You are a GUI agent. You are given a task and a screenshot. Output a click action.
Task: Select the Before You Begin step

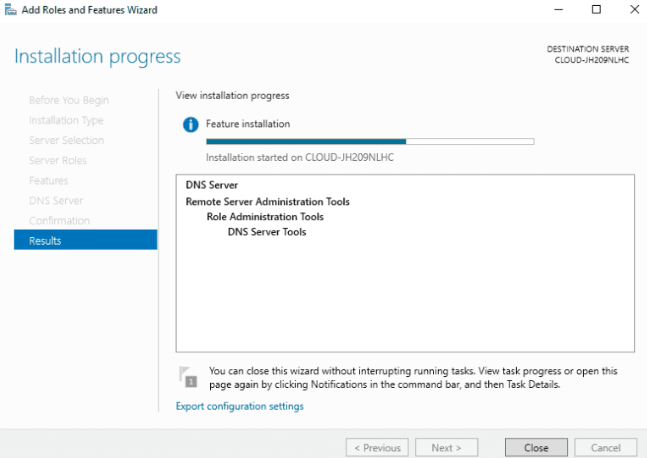tap(69, 100)
